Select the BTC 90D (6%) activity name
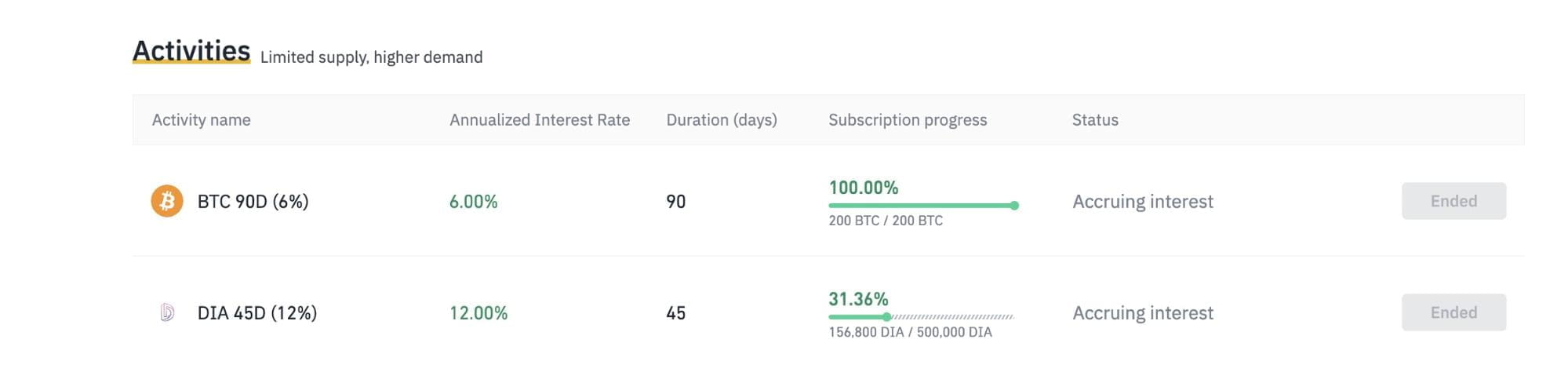This screenshot has width=1568, height=365. (x=253, y=202)
